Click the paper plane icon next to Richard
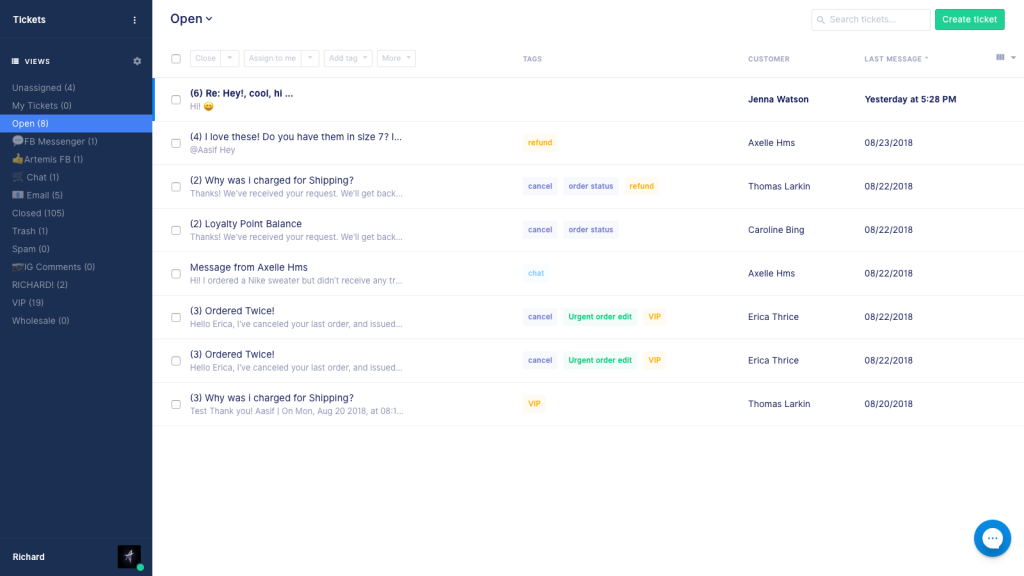1024x576 pixels. [x=128, y=556]
